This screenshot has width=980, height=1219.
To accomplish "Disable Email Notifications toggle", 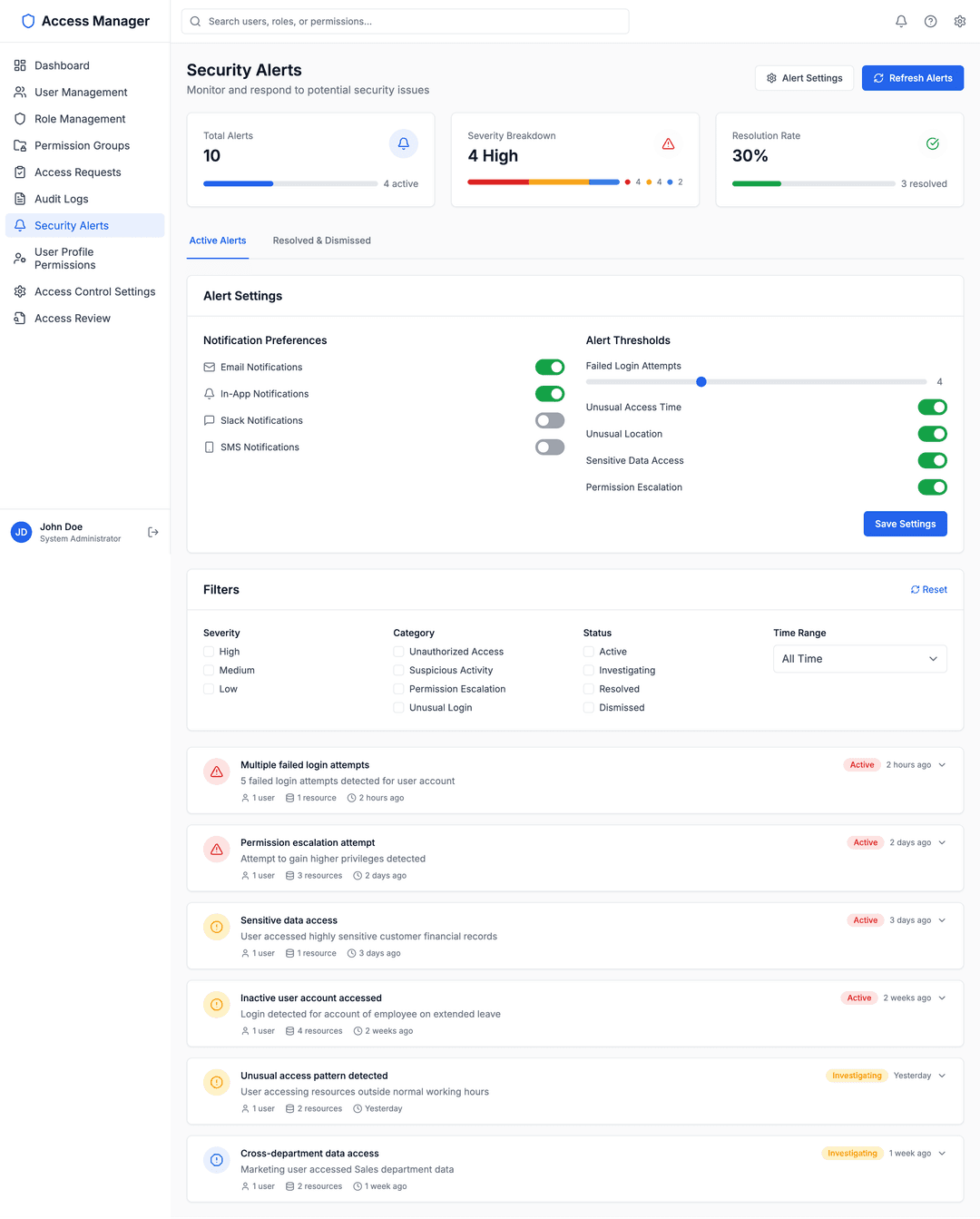I will point(550,367).
